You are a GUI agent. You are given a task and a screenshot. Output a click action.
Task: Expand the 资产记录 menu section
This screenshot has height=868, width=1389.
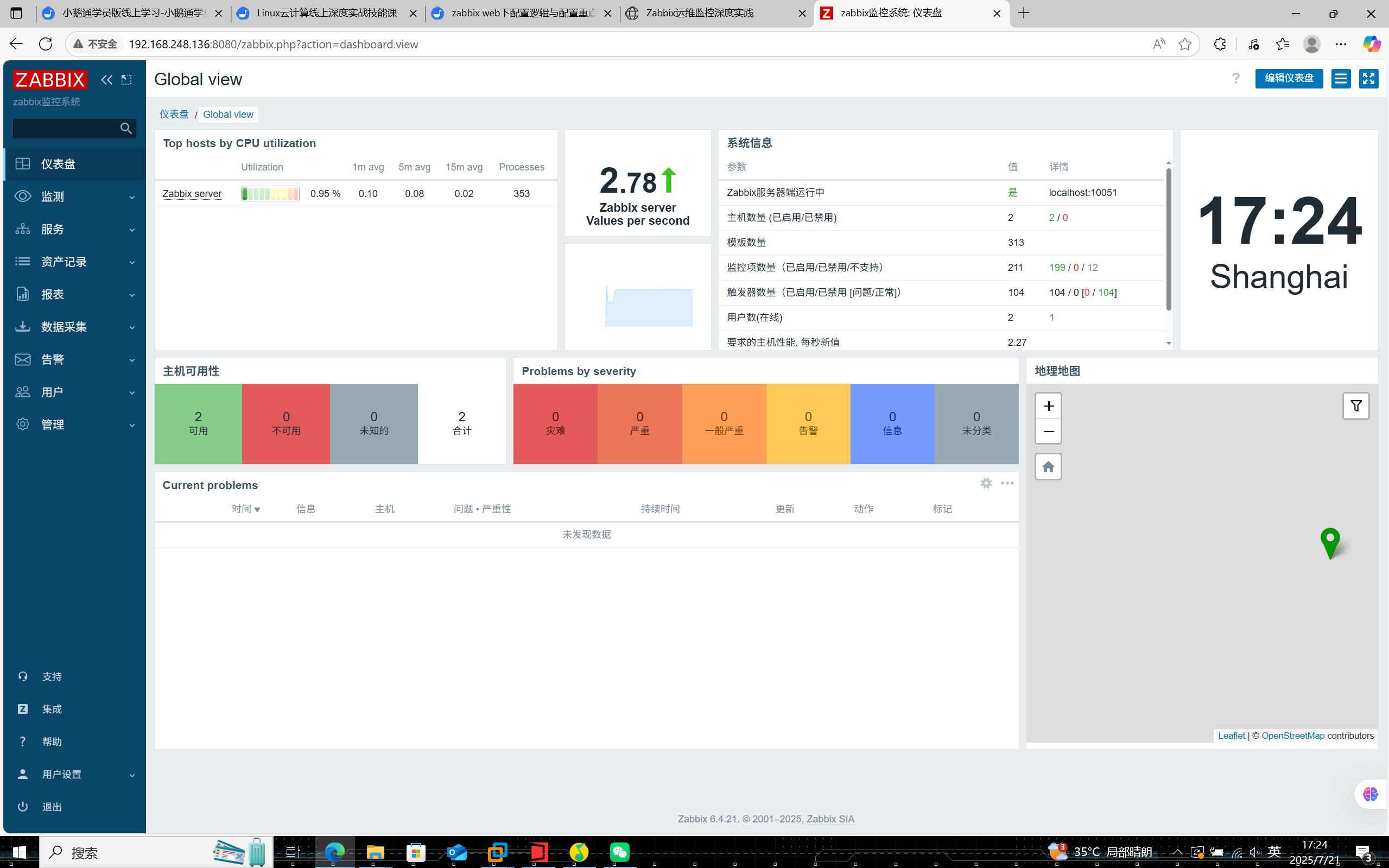74,262
